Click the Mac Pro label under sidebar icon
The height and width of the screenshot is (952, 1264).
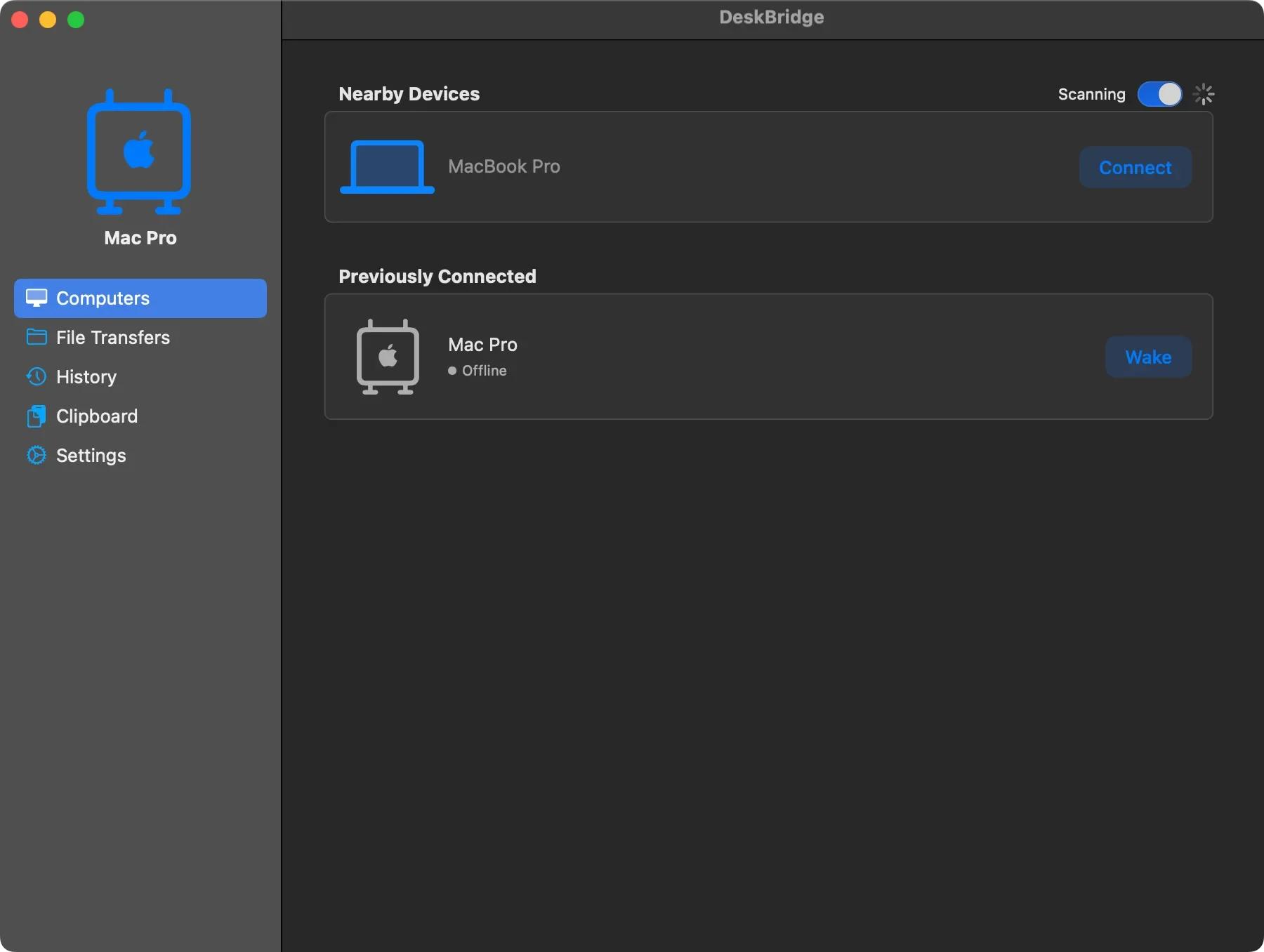pos(140,238)
